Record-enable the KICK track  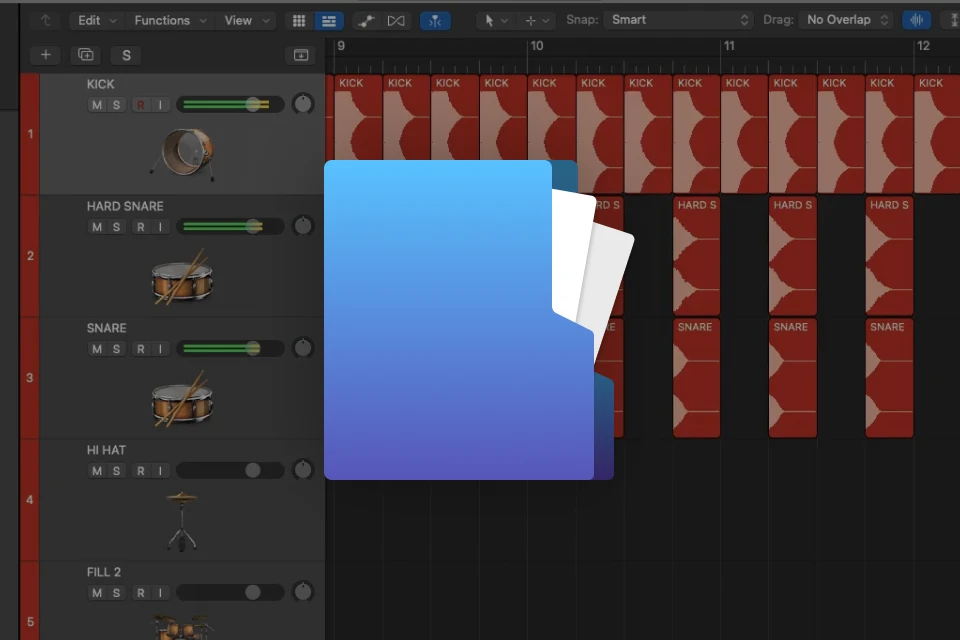point(141,105)
